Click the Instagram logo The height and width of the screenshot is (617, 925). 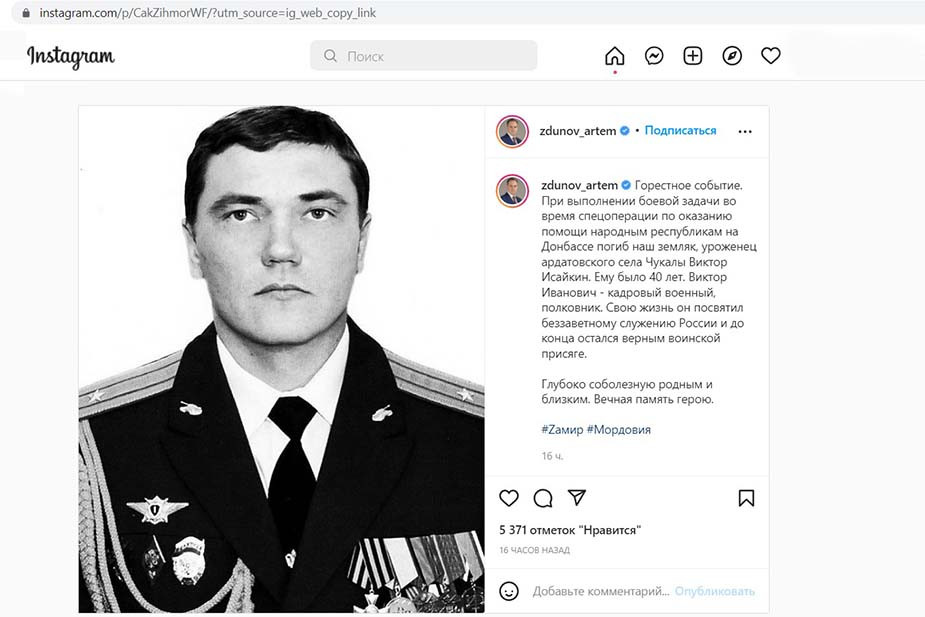coord(71,56)
